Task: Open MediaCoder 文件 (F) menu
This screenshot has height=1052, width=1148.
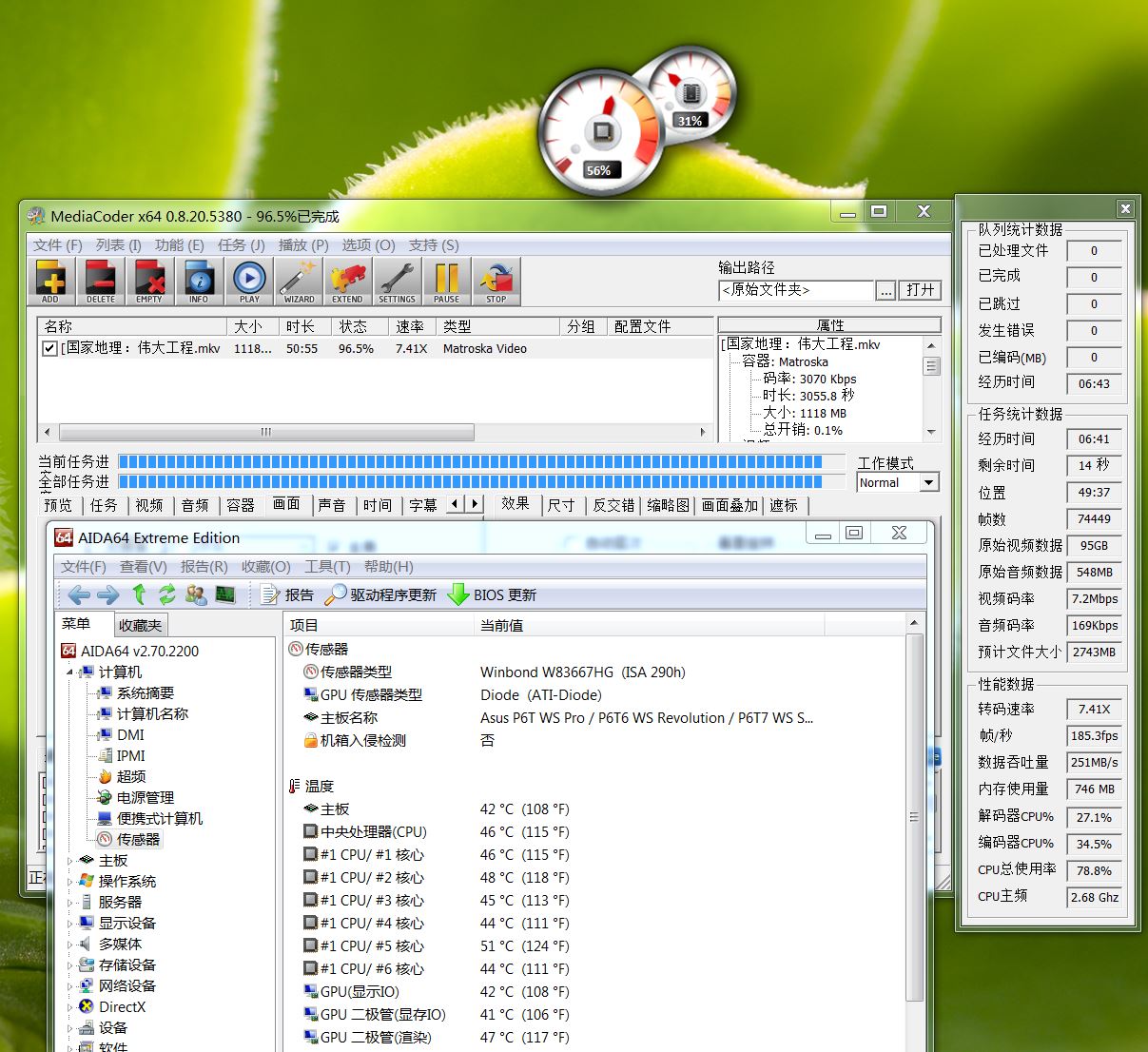Action: click(57, 244)
